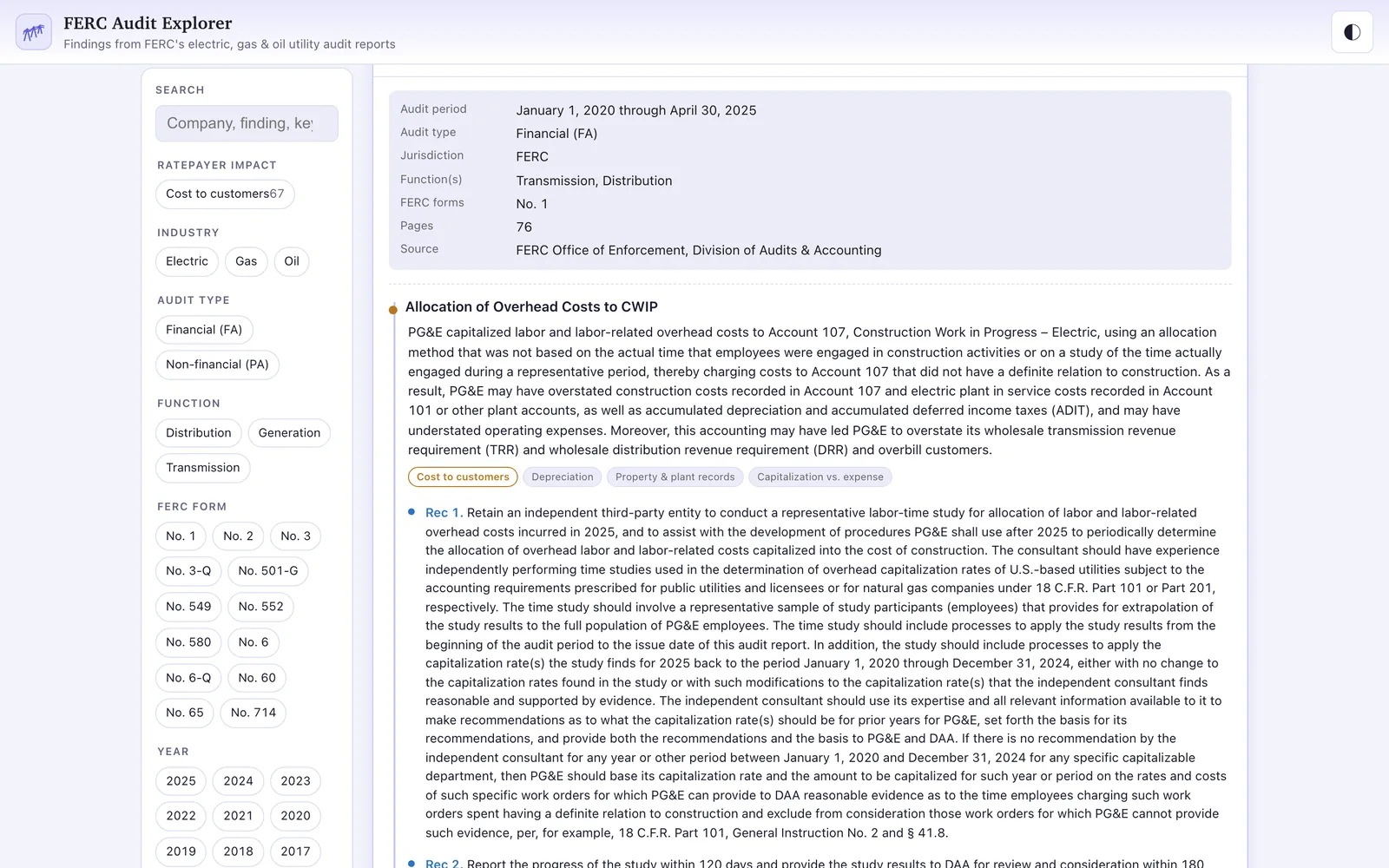Click the orange Cost to customers tag
Screen dimensions: 1389x868
click(x=463, y=477)
